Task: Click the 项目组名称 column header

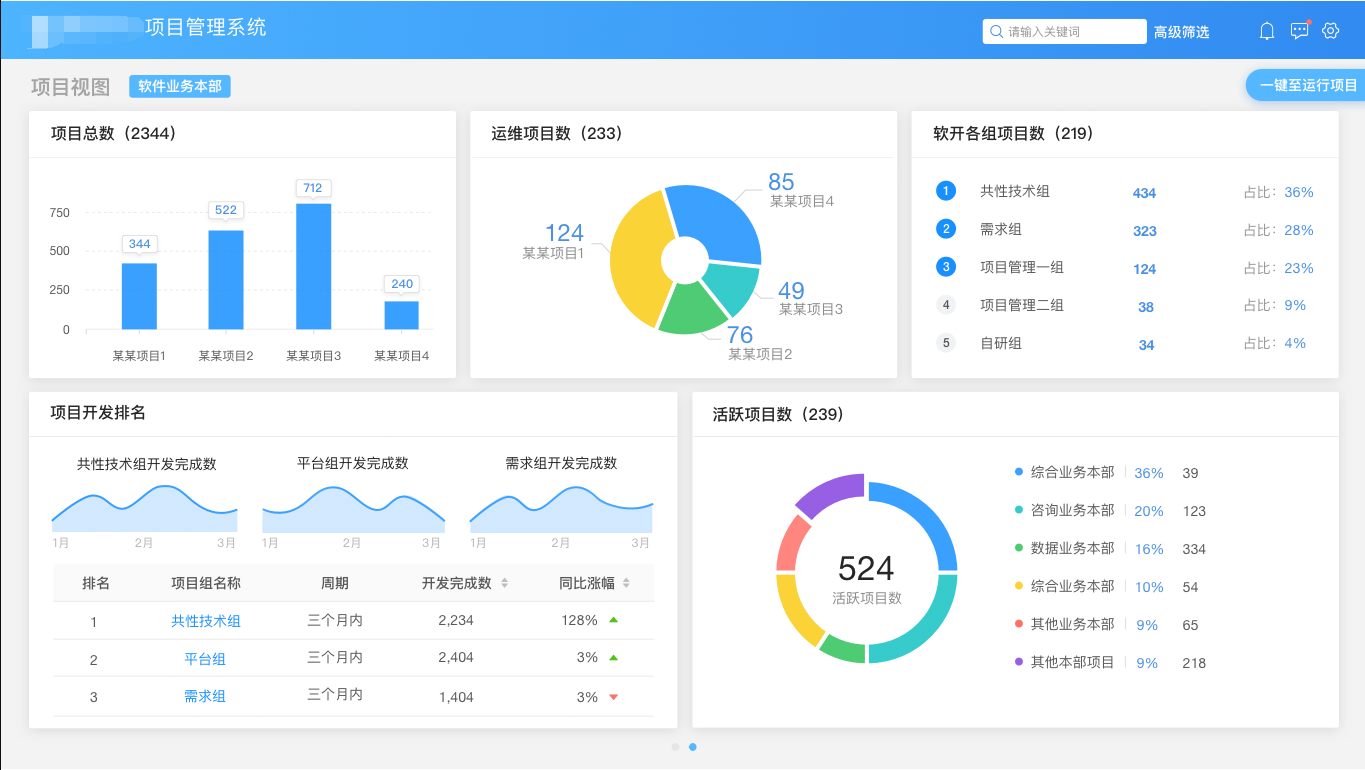Action: [206, 583]
